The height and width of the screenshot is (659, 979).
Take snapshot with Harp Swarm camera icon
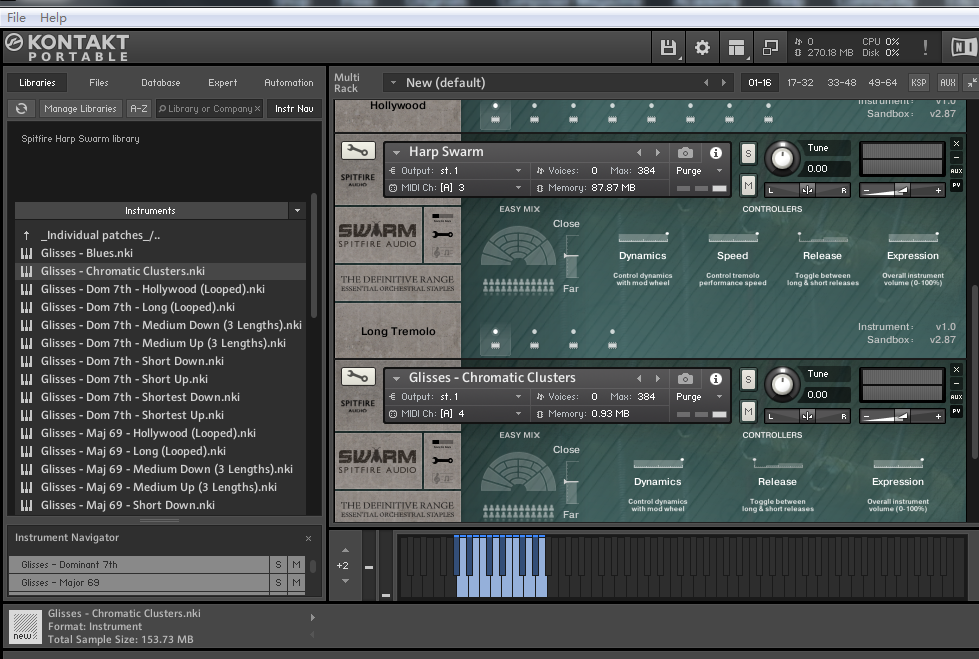point(685,152)
